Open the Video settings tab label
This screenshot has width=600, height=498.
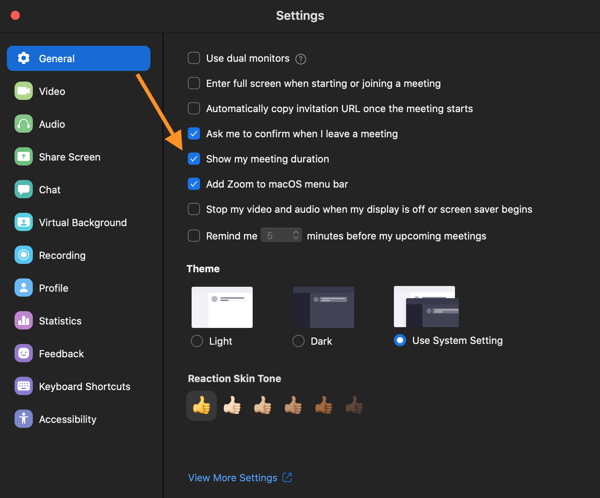(52, 91)
